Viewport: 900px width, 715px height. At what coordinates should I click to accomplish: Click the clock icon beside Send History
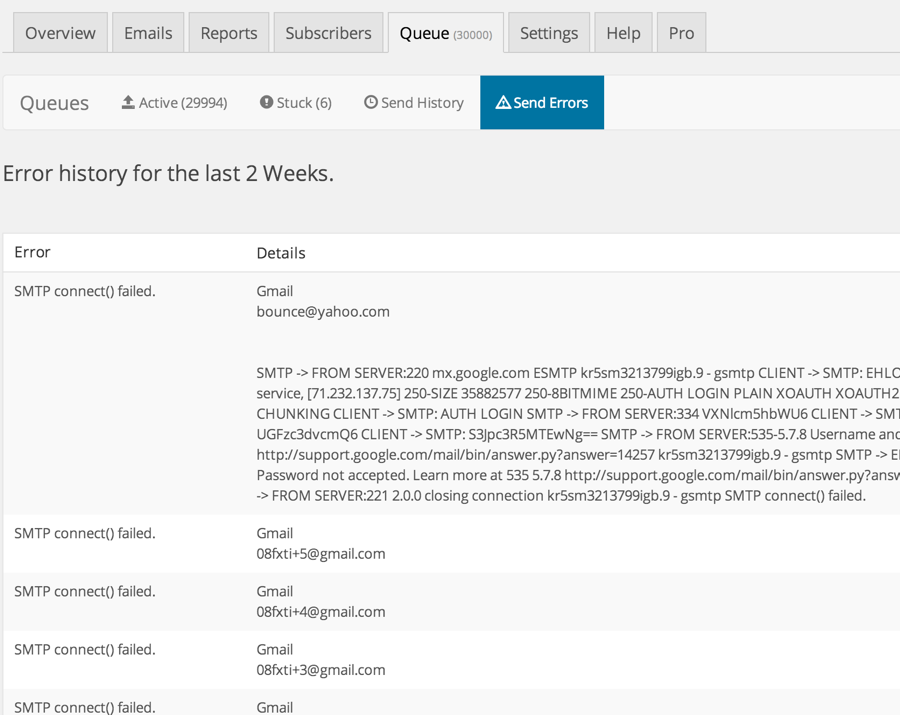[x=371, y=102]
